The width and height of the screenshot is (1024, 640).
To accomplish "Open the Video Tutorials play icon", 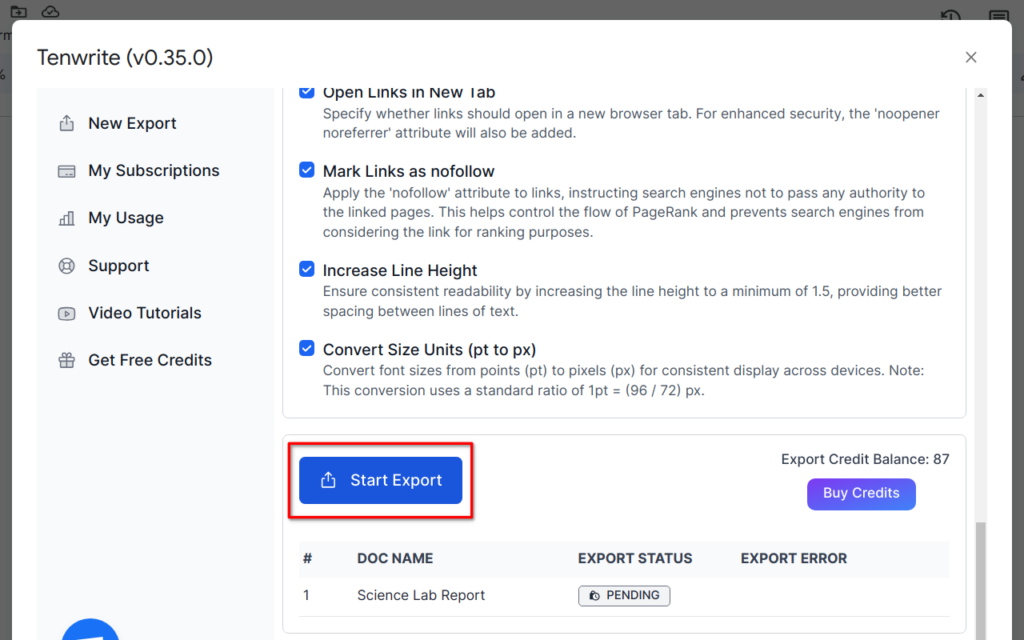I will [66, 312].
